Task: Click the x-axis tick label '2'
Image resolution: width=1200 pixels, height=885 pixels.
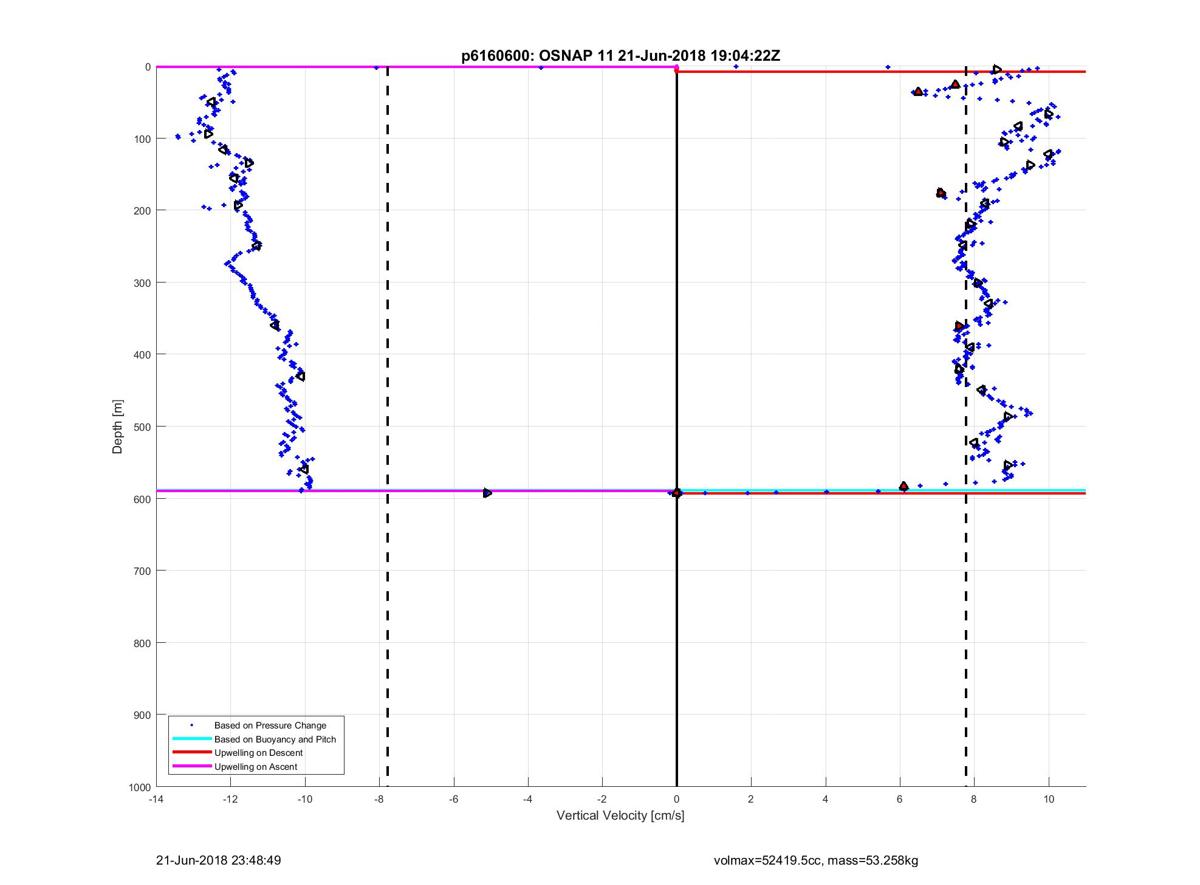Action: (x=751, y=799)
